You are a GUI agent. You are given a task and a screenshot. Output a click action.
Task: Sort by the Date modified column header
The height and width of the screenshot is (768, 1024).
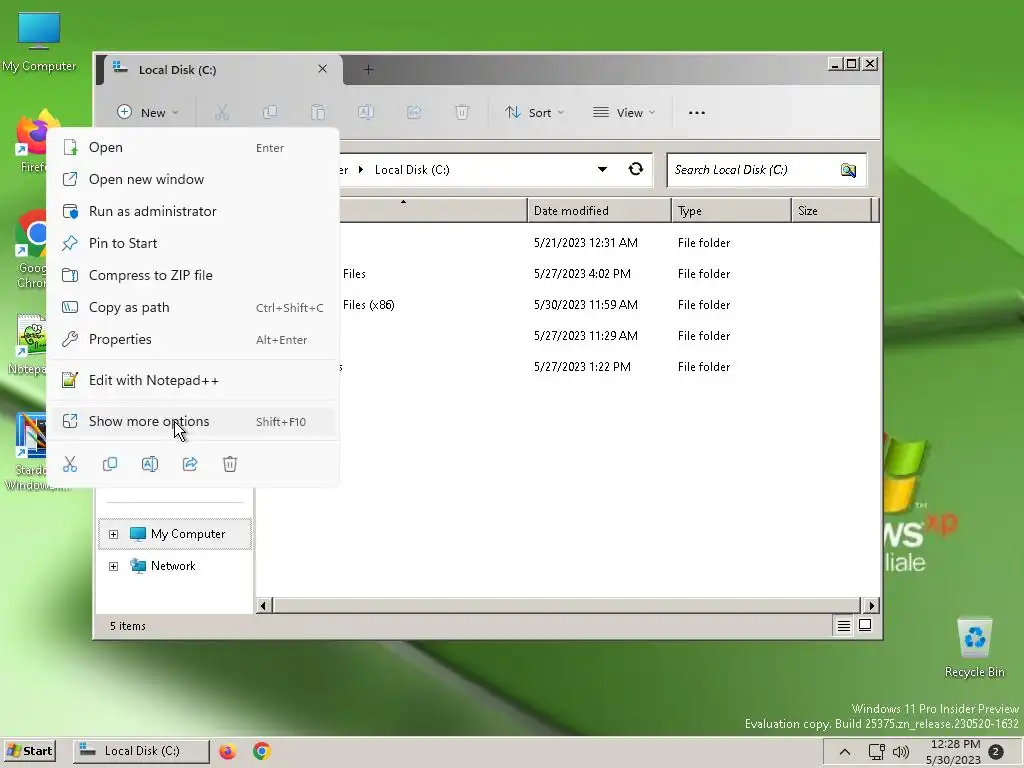click(599, 211)
